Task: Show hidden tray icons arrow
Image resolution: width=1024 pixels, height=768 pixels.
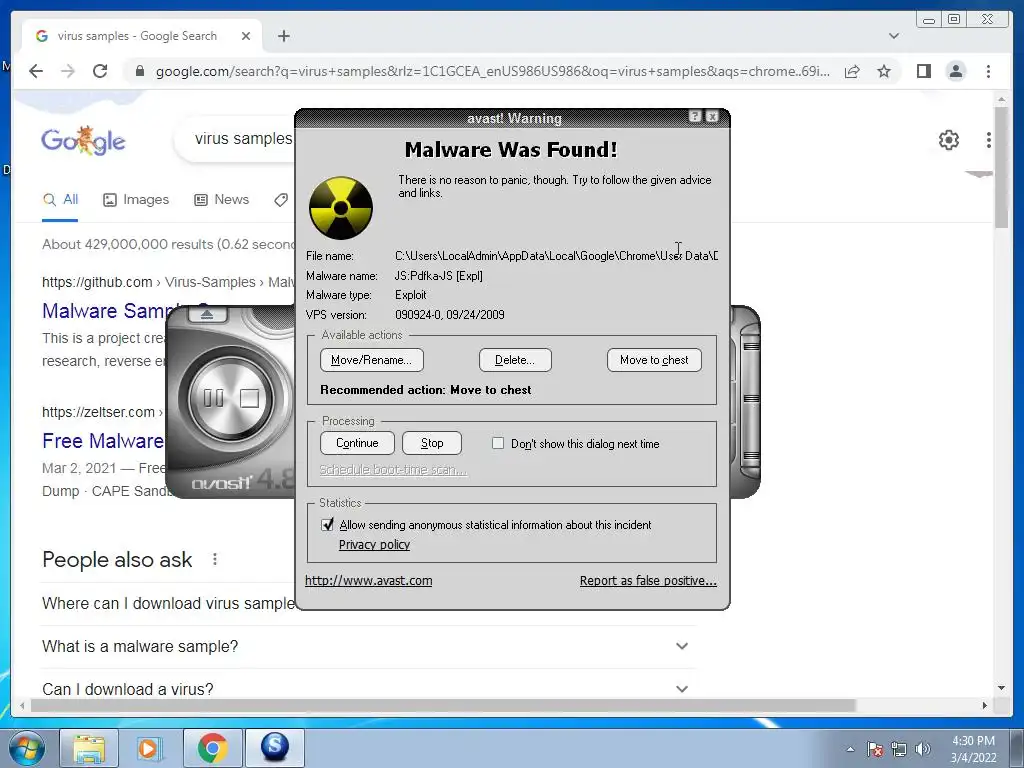Action: (850, 749)
